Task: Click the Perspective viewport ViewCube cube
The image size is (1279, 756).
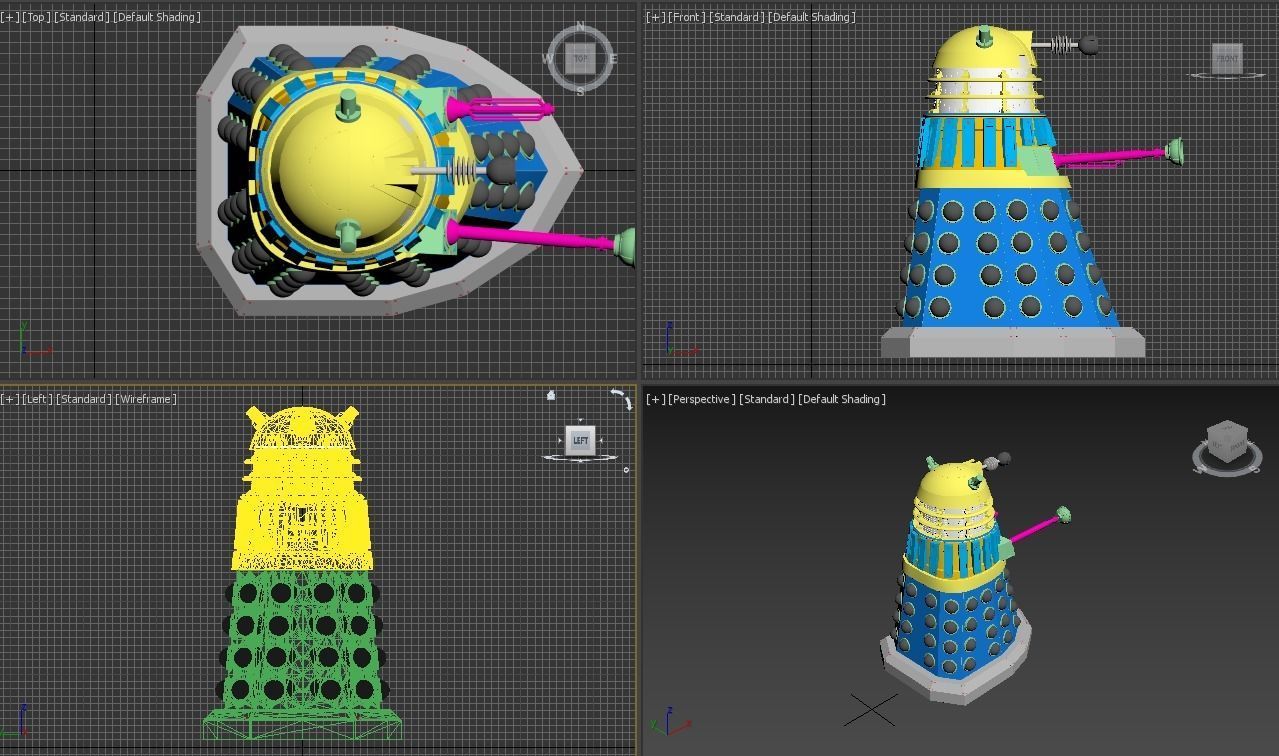Action: pos(1227,440)
